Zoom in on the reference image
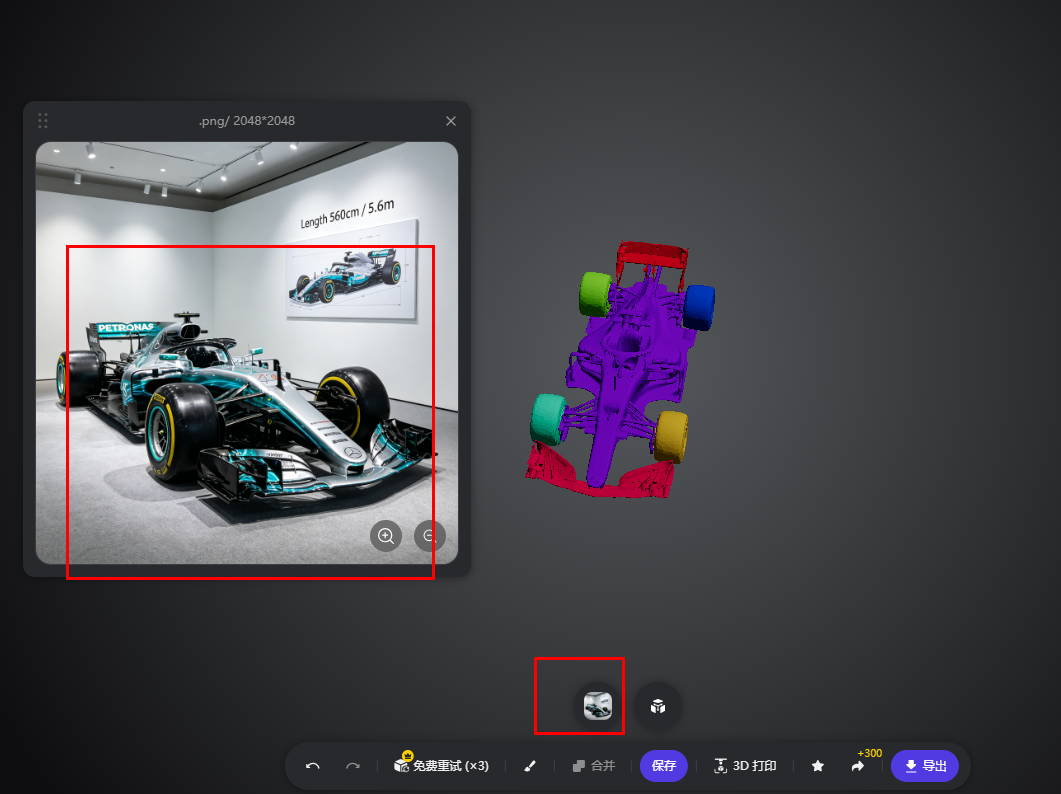Viewport: 1061px width, 794px height. pos(386,536)
